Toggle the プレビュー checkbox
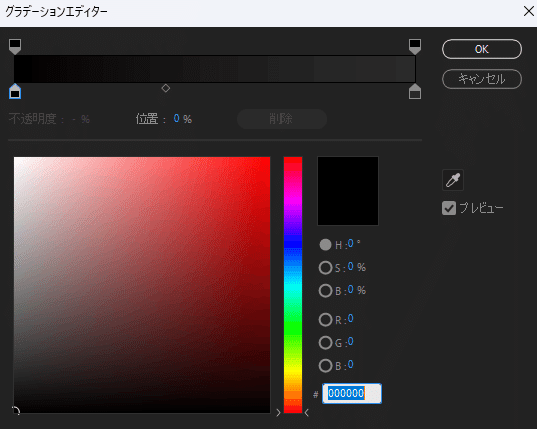 [x=449, y=208]
